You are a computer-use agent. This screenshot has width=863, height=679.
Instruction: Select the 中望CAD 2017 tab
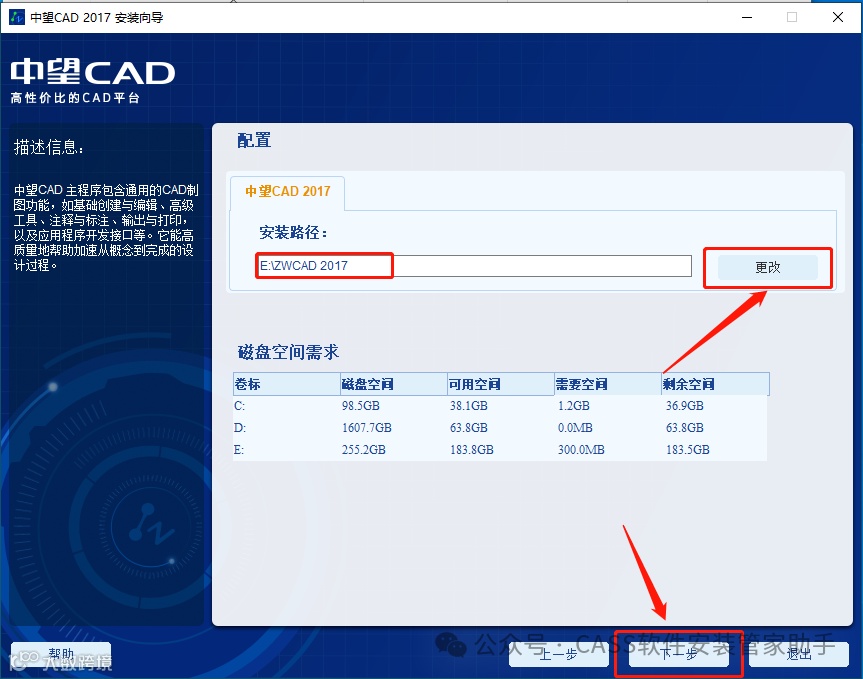tap(287, 191)
